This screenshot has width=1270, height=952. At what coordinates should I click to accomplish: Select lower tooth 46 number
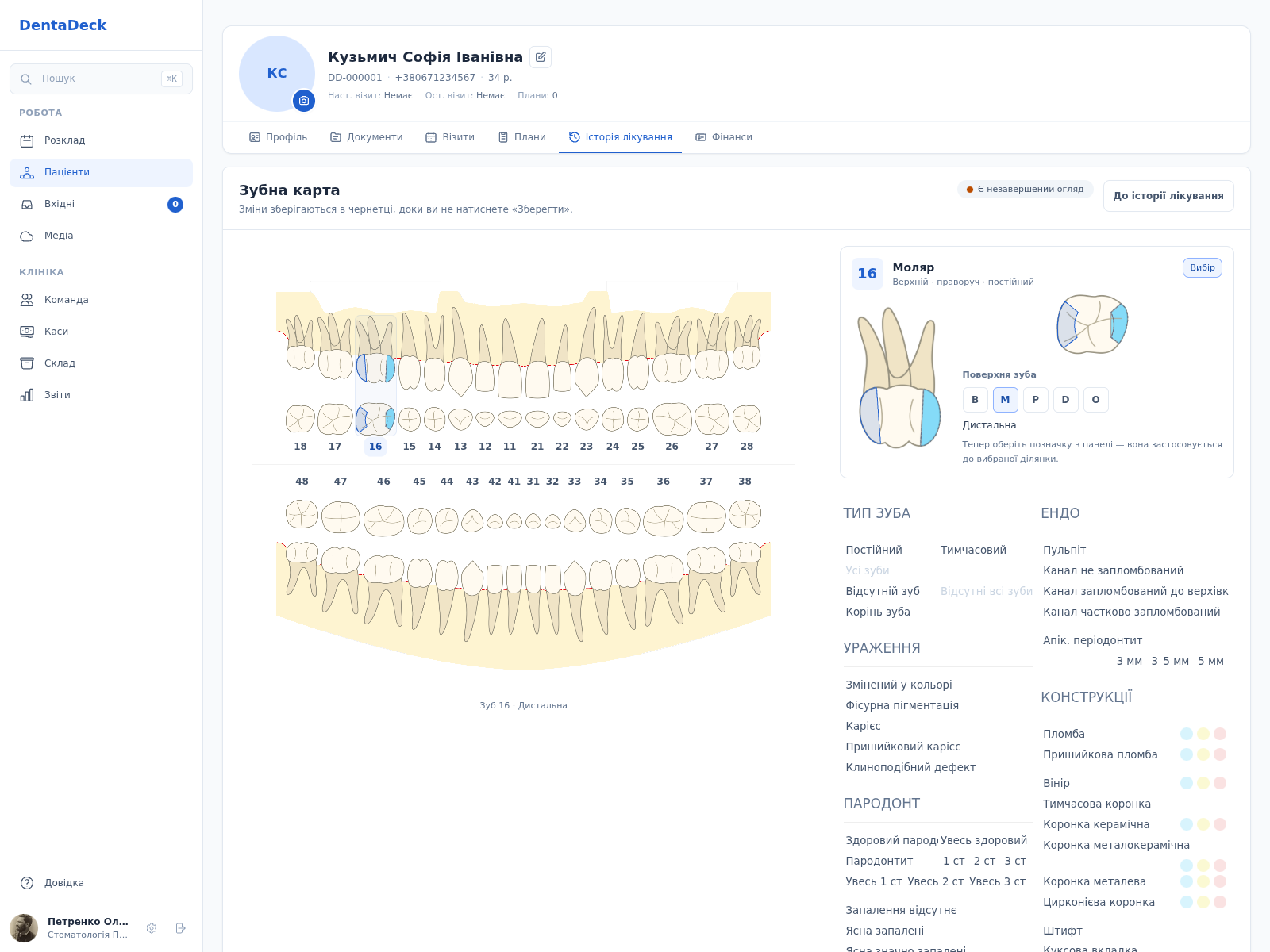tap(383, 482)
